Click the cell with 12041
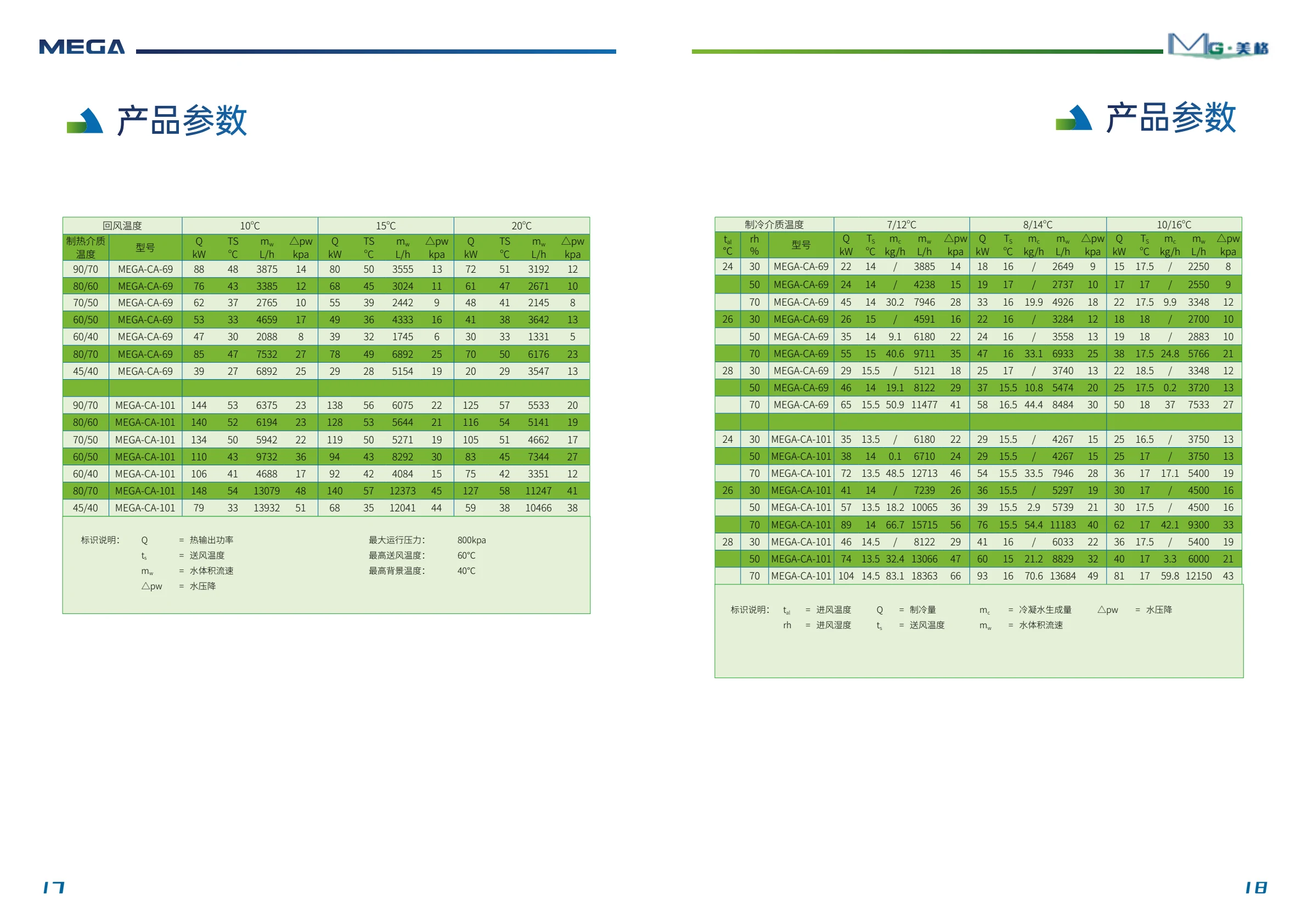The image size is (1307, 924). pos(402,508)
